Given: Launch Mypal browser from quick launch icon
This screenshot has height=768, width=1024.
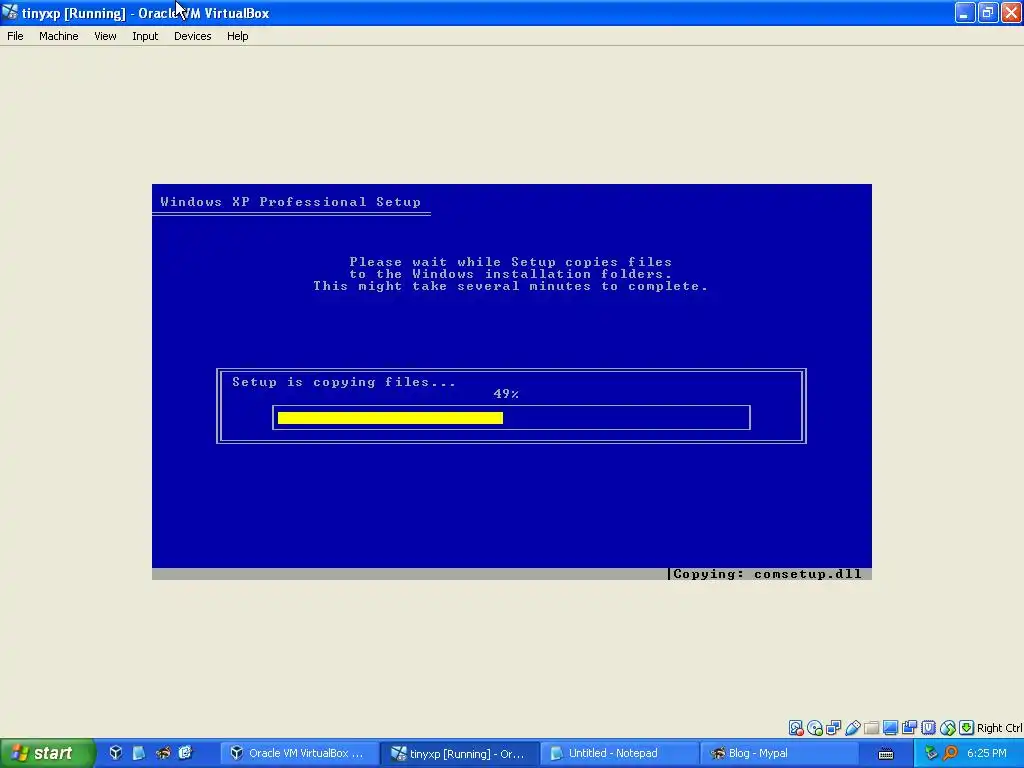Looking at the screenshot, I should click(x=162, y=752).
